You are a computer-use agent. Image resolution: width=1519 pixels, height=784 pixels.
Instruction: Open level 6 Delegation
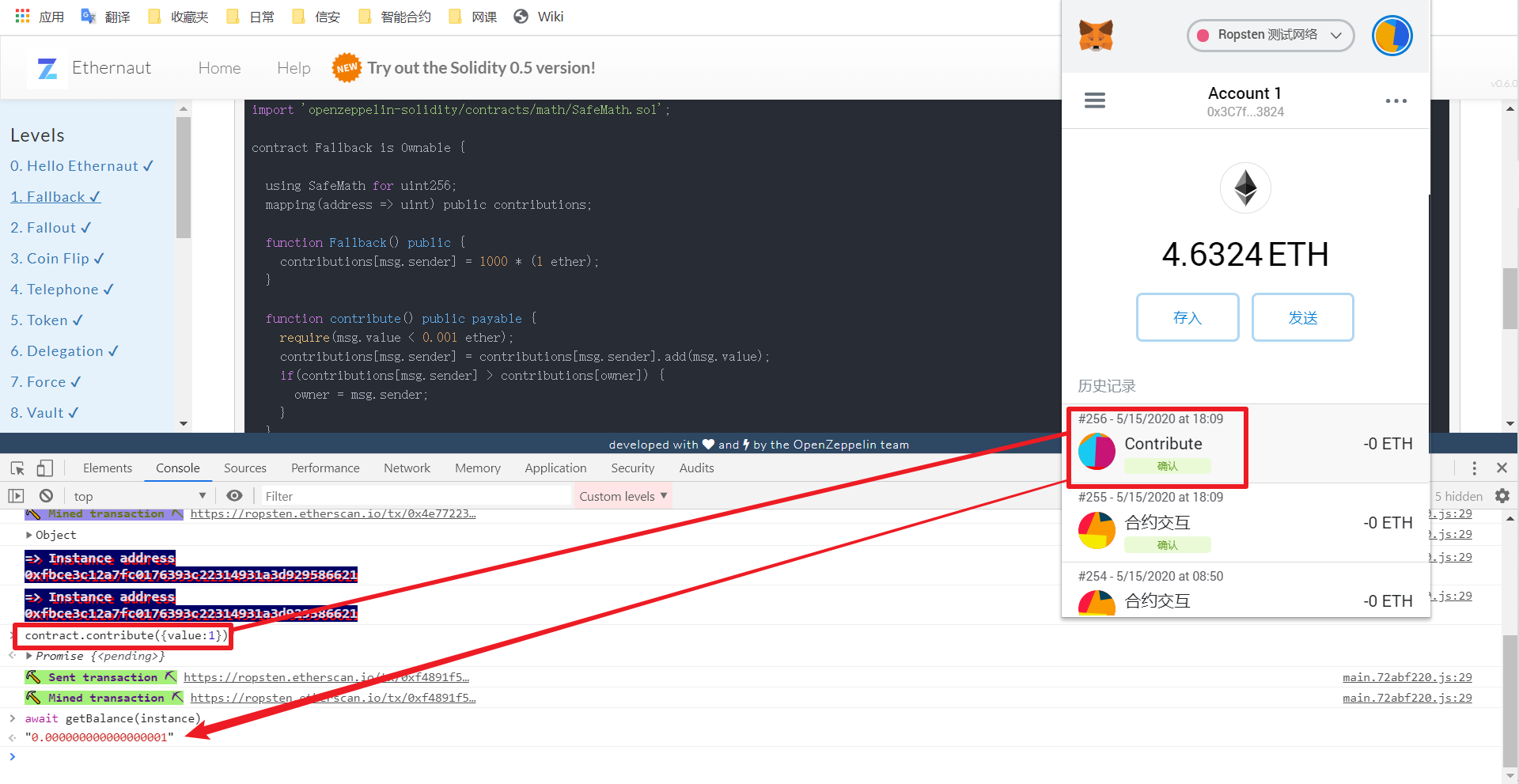click(x=65, y=351)
